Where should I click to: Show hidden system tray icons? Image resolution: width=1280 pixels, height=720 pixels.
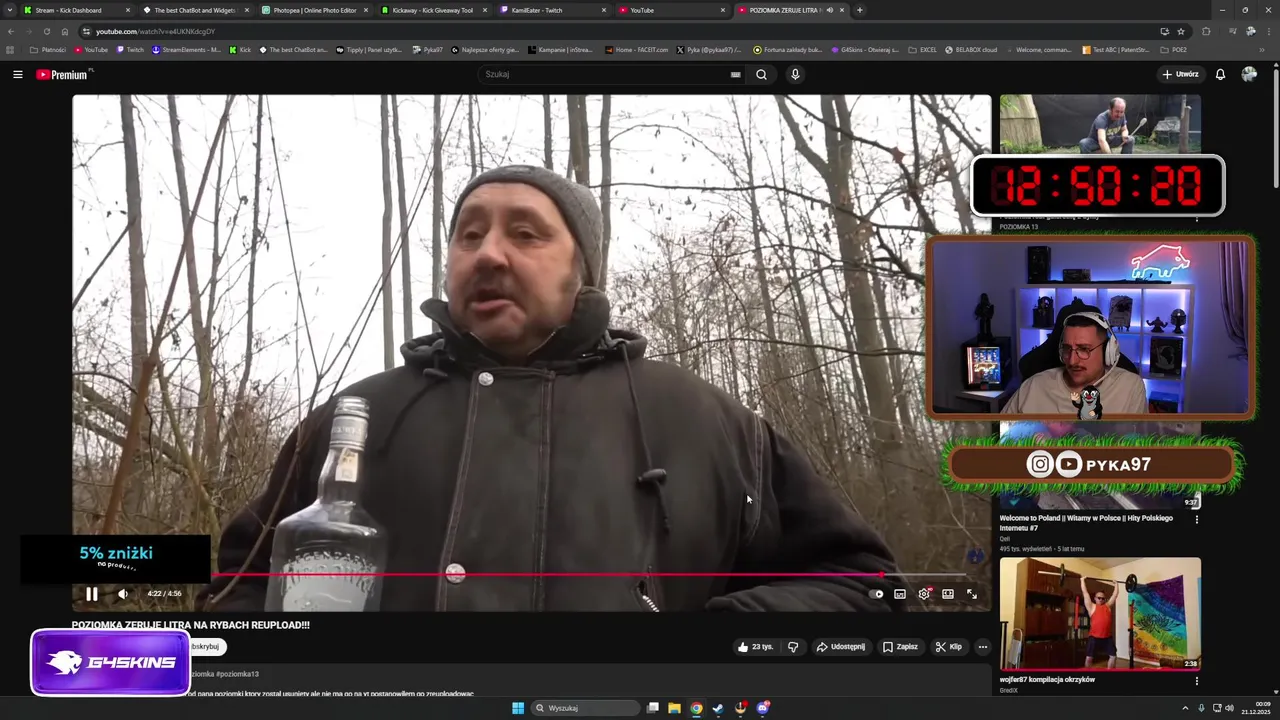point(1185,708)
